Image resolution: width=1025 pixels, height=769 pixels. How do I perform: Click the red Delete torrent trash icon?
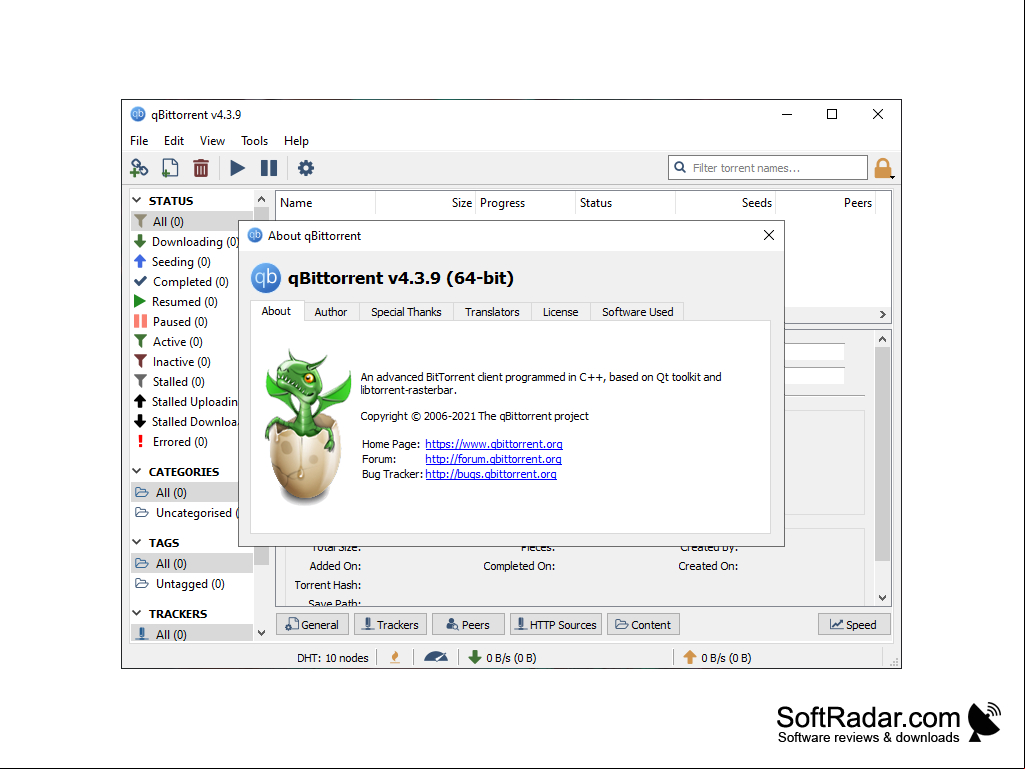pyautogui.click(x=201, y=168)
